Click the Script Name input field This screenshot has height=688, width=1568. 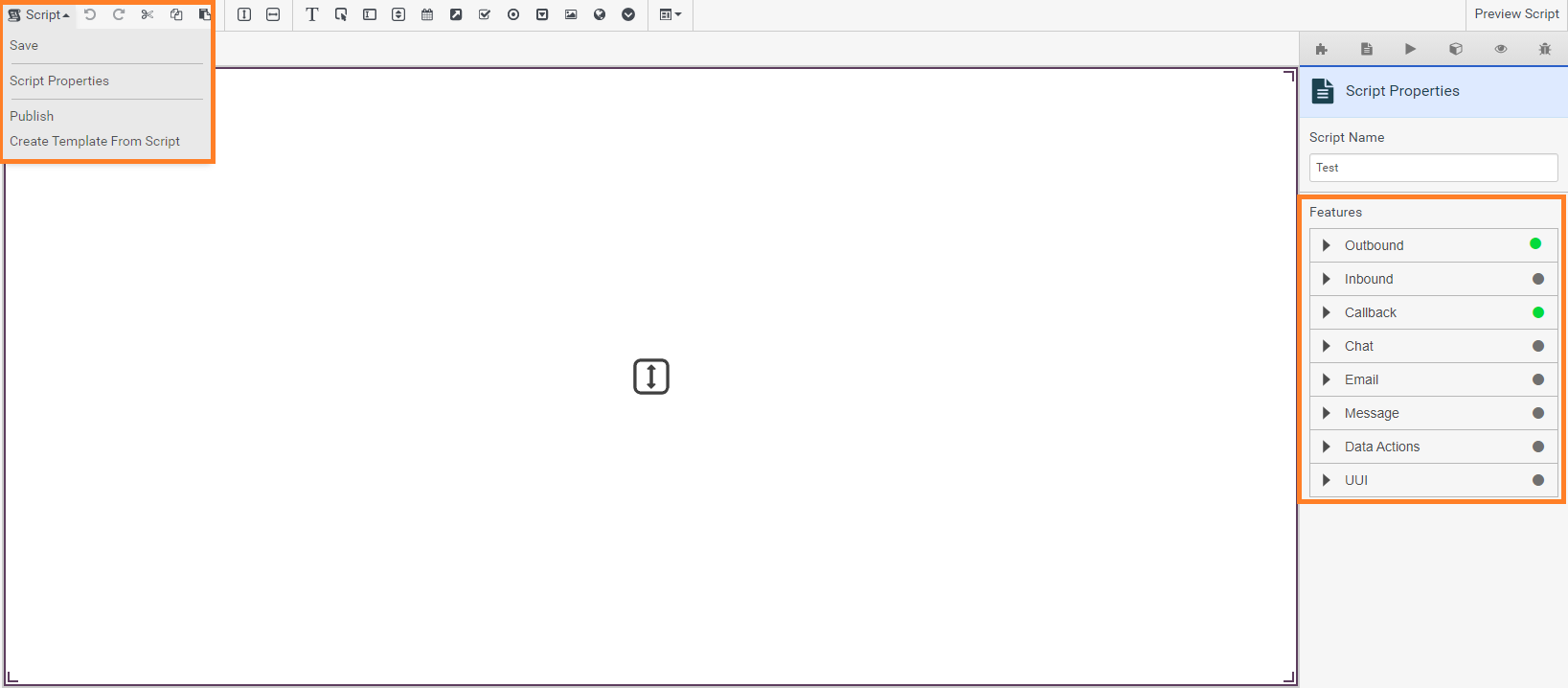(x=1433, y=168)
